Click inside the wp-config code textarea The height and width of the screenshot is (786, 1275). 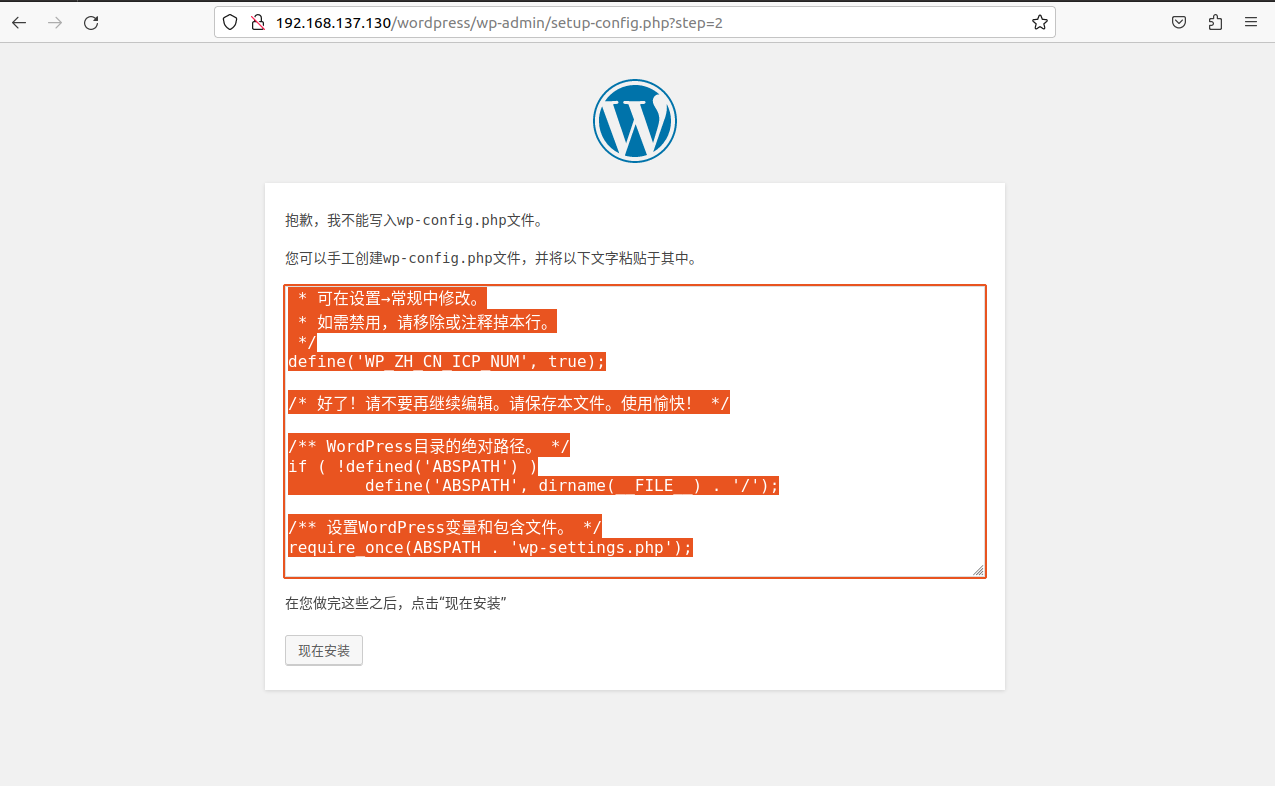point(635,430)
